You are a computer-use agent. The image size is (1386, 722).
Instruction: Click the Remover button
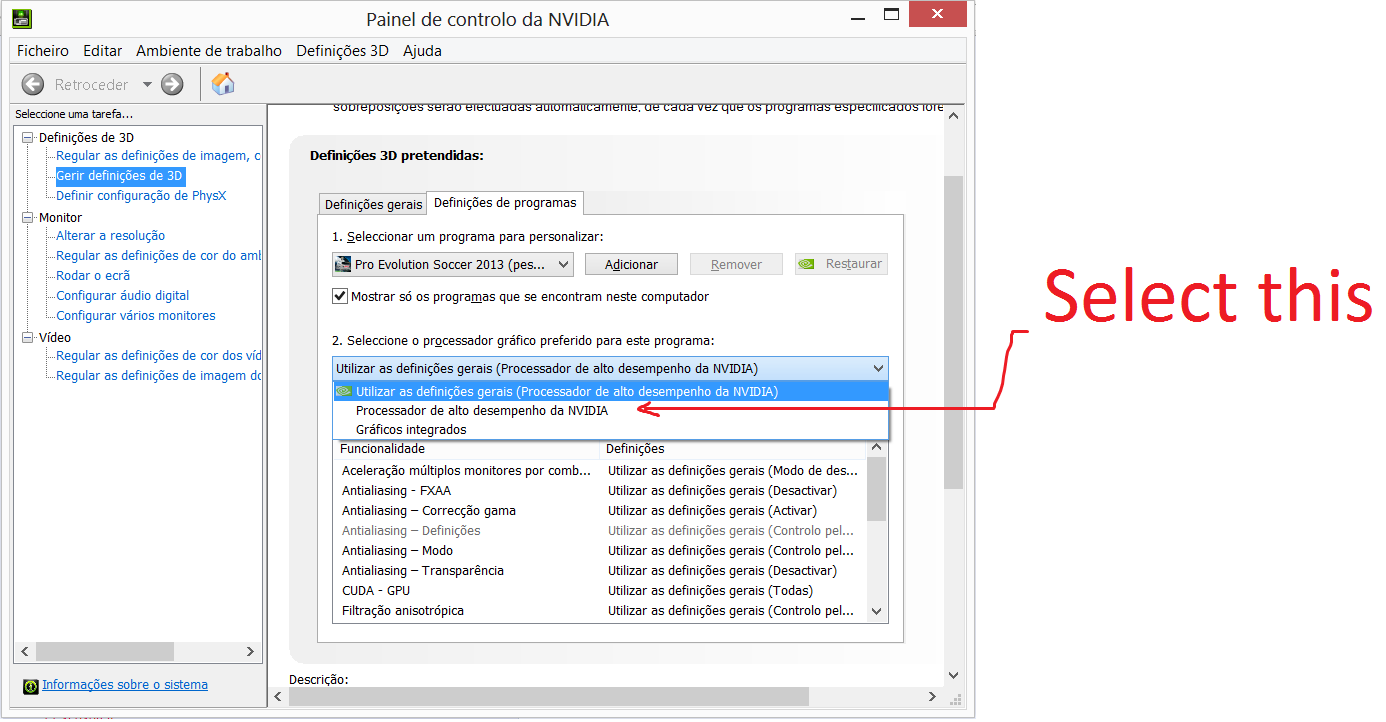(x=736, y=264)
